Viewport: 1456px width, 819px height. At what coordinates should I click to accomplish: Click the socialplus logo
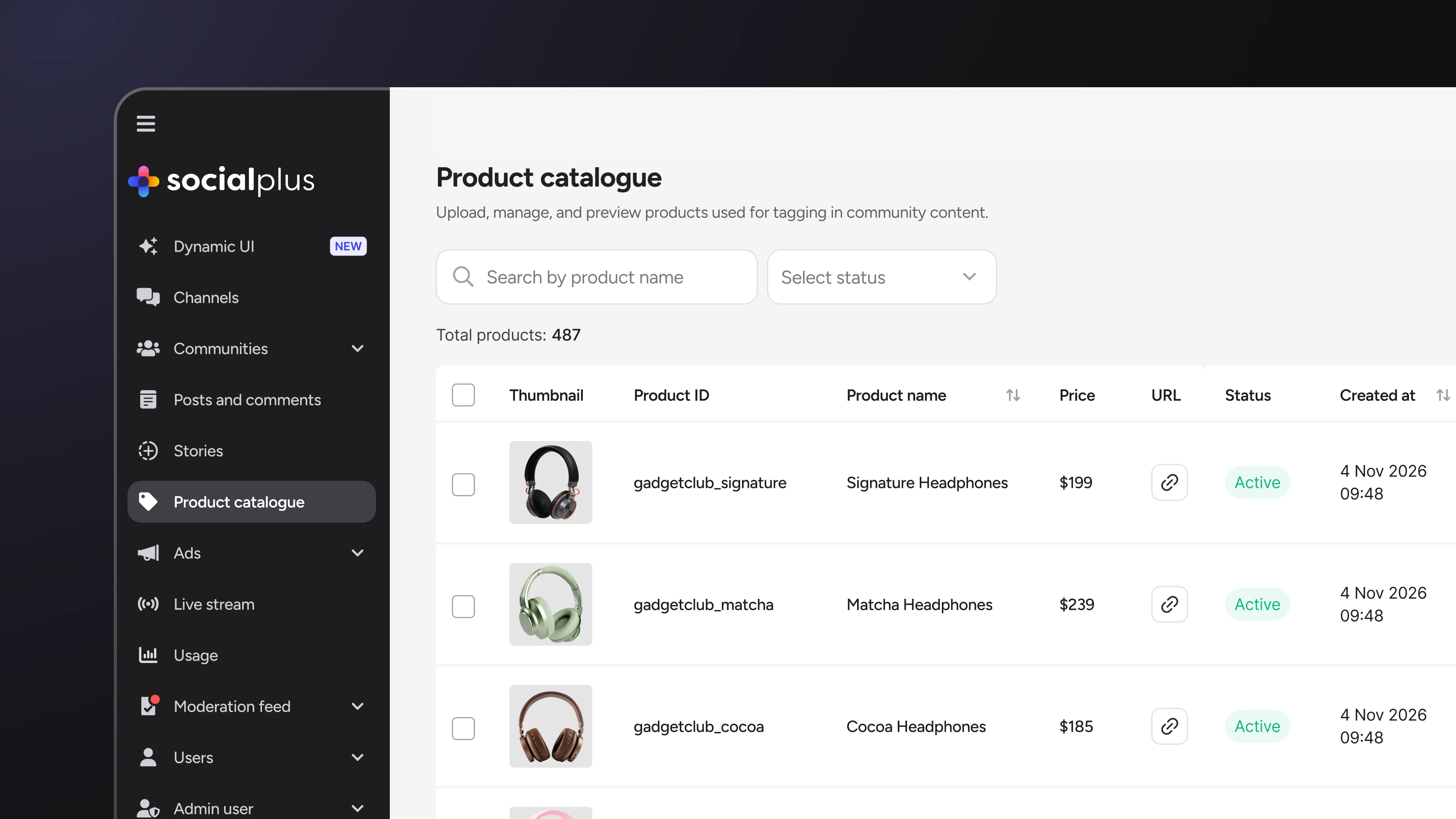tap(221, 181)
